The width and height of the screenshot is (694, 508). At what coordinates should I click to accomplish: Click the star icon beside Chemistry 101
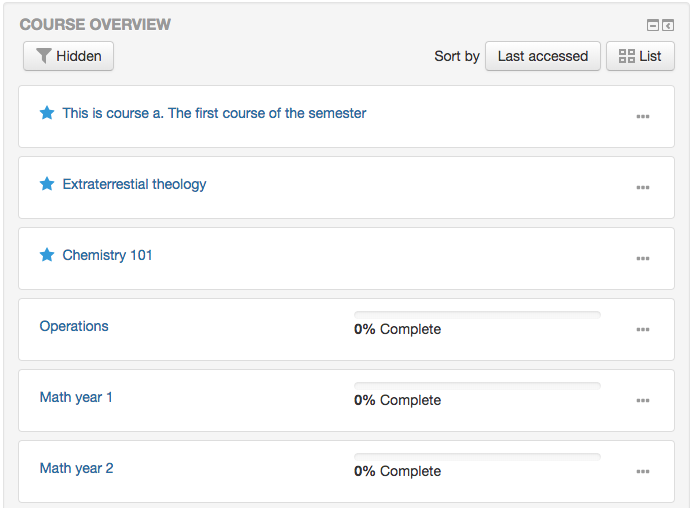click(47, 255)
